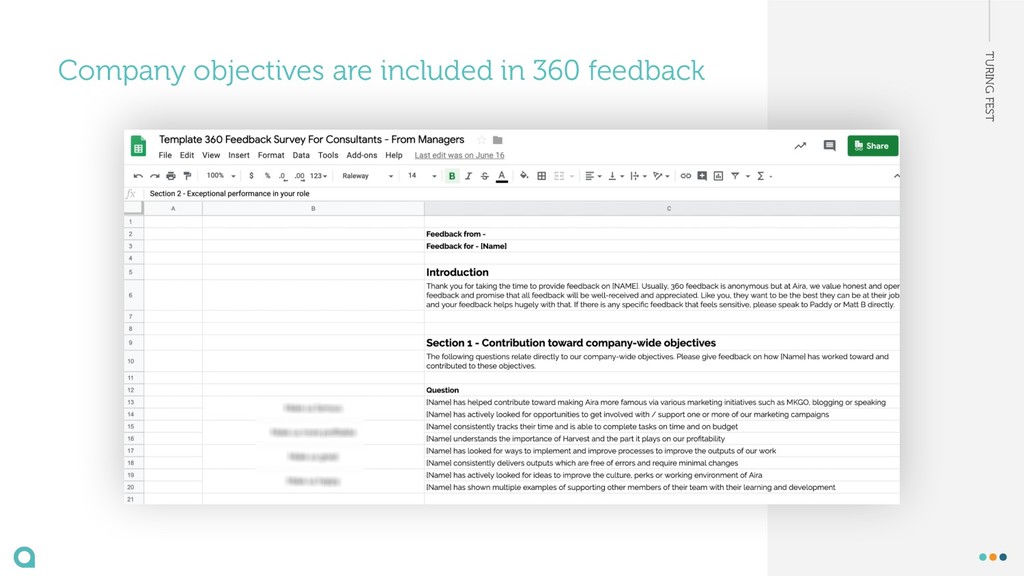Screen dimensions: 1024x576
Task: Select column C header
Action: click(x=662, y=208)
